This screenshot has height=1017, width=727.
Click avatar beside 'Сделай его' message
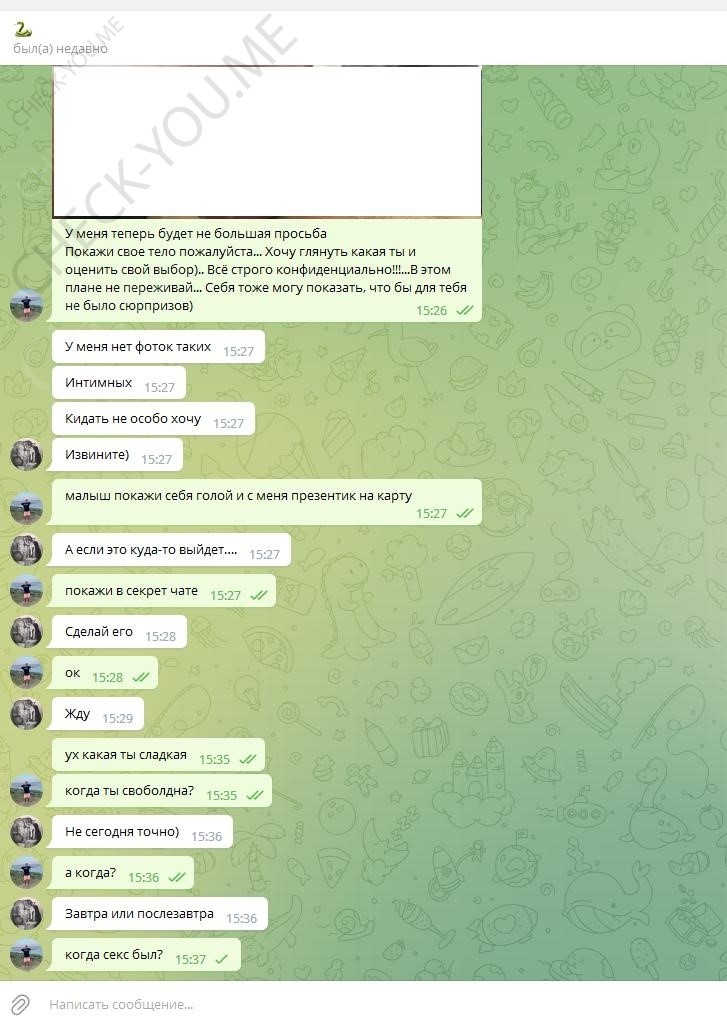point(27,631)
